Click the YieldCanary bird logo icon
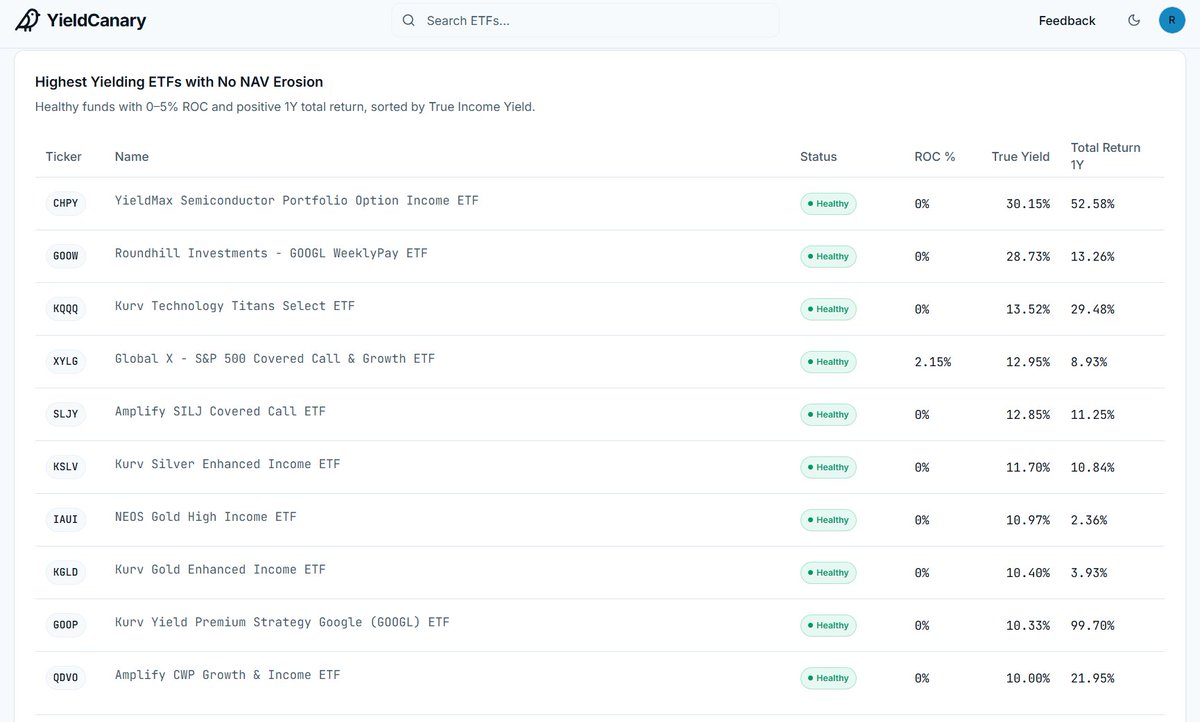The width and height of the screenshot is (1200, 722). click(x=28, y=20)
